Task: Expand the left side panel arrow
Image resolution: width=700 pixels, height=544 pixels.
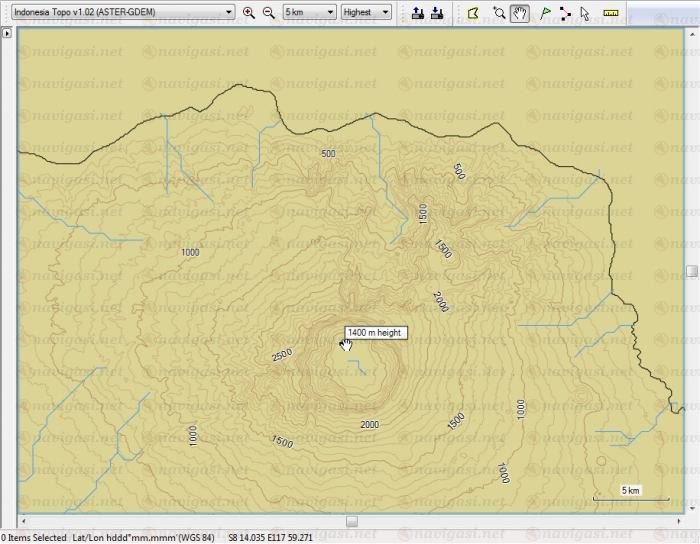Action: pyautogui.click(x=6, y=33)
